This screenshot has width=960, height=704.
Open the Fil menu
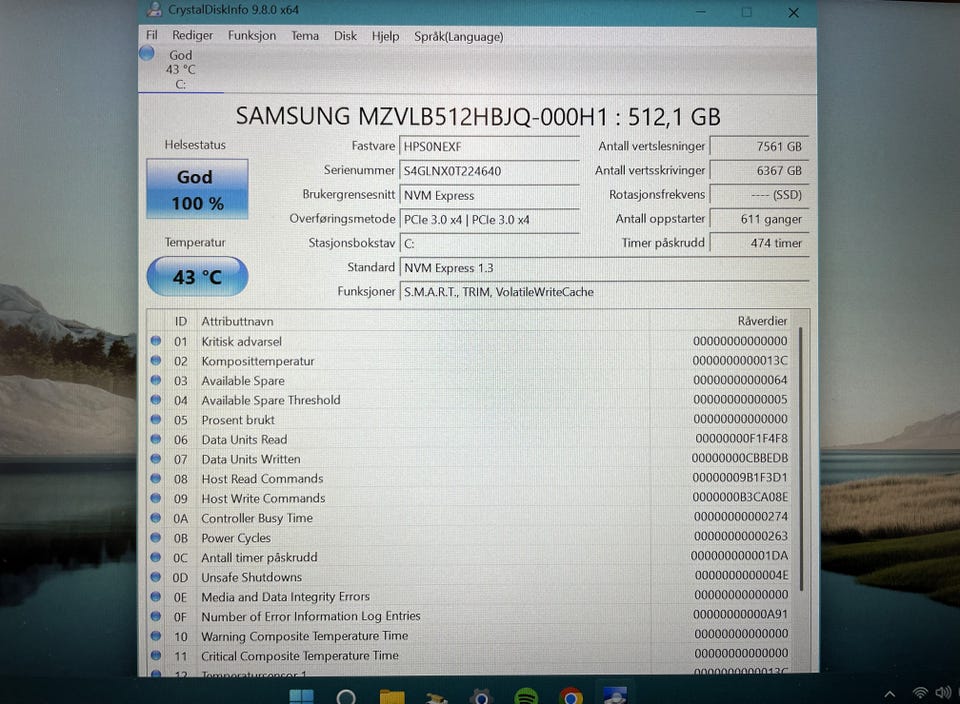(x=151, y=35)
